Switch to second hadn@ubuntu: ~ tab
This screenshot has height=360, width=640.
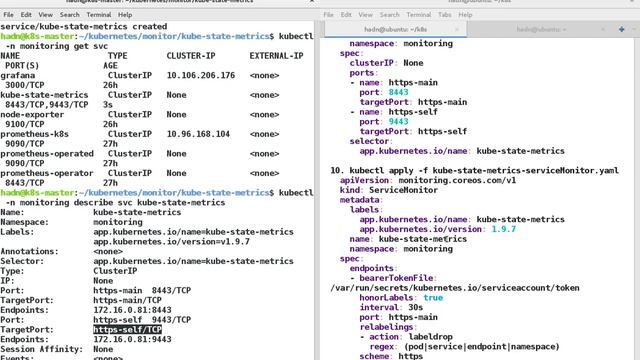[x=541, y=29]
